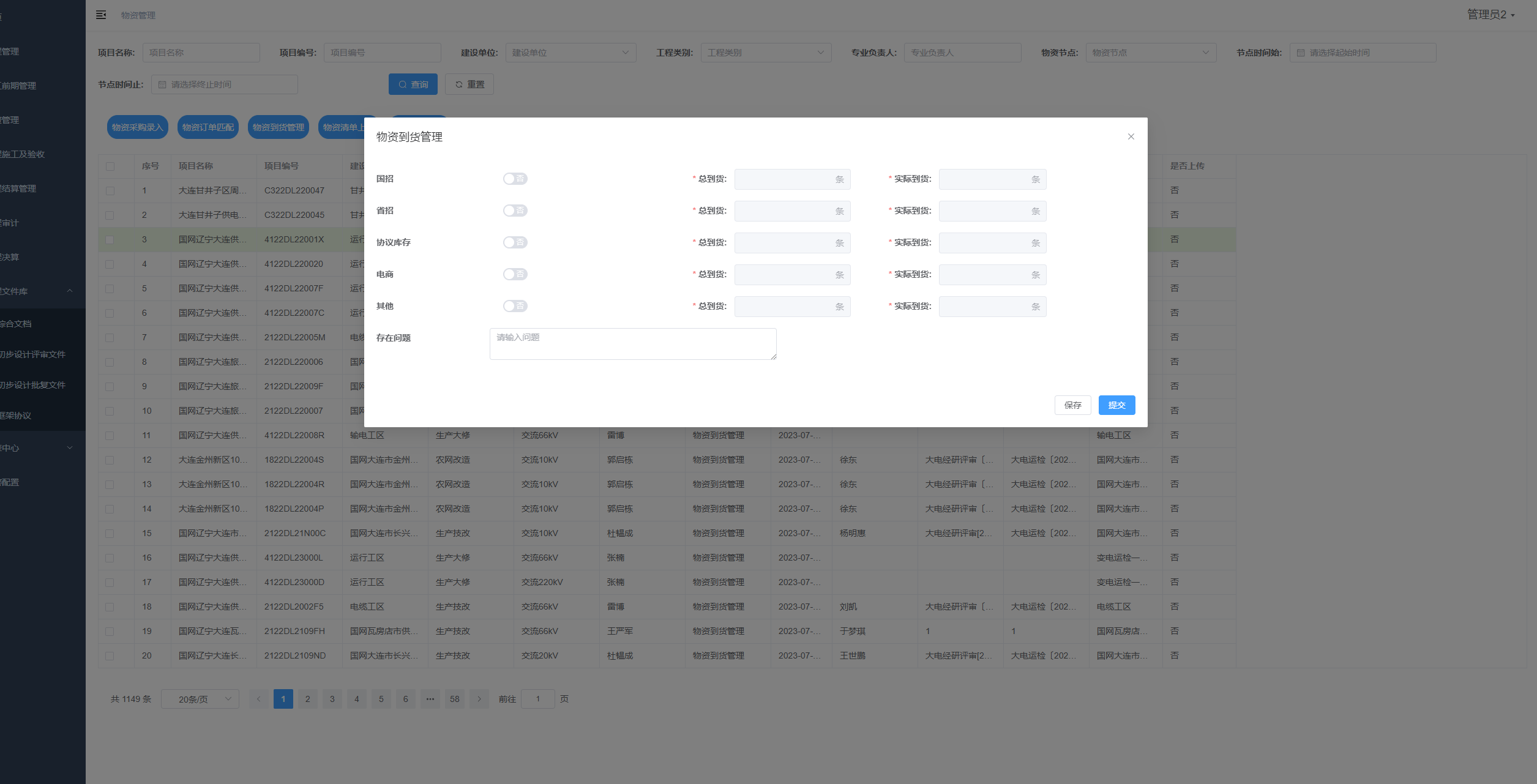Go to previous page arrow
The height and width of the screenshot is (784, 1537).
coord(259,699)
